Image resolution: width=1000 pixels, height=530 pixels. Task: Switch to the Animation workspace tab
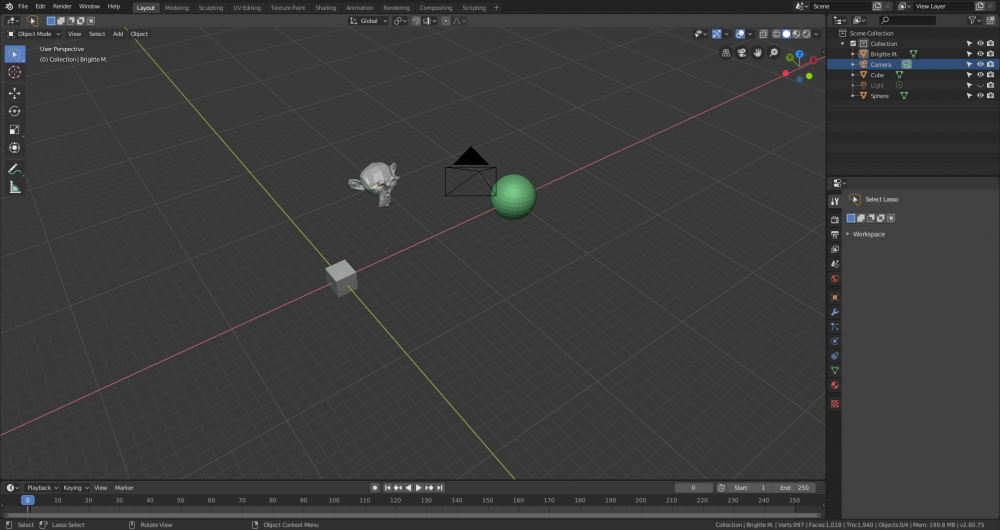tap(359, 8)
